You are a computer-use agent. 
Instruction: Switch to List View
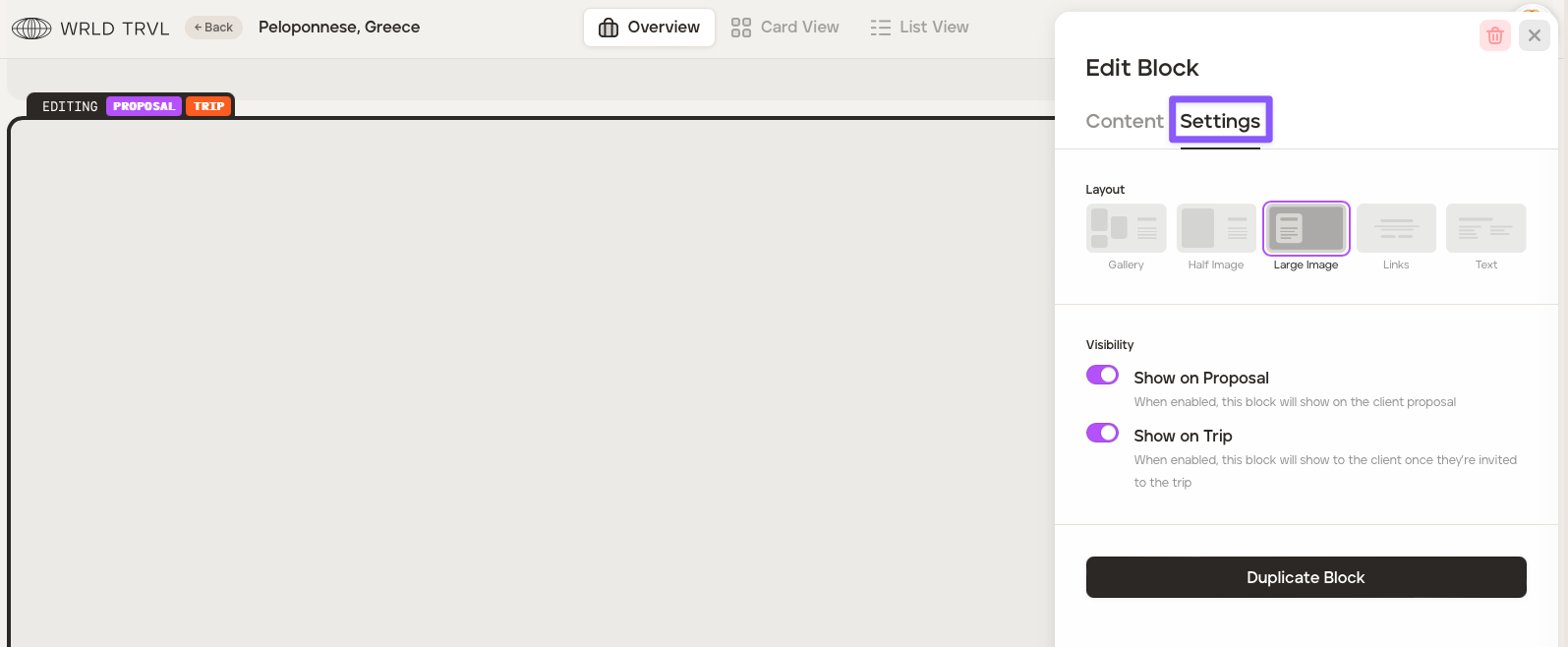point(919,28)
